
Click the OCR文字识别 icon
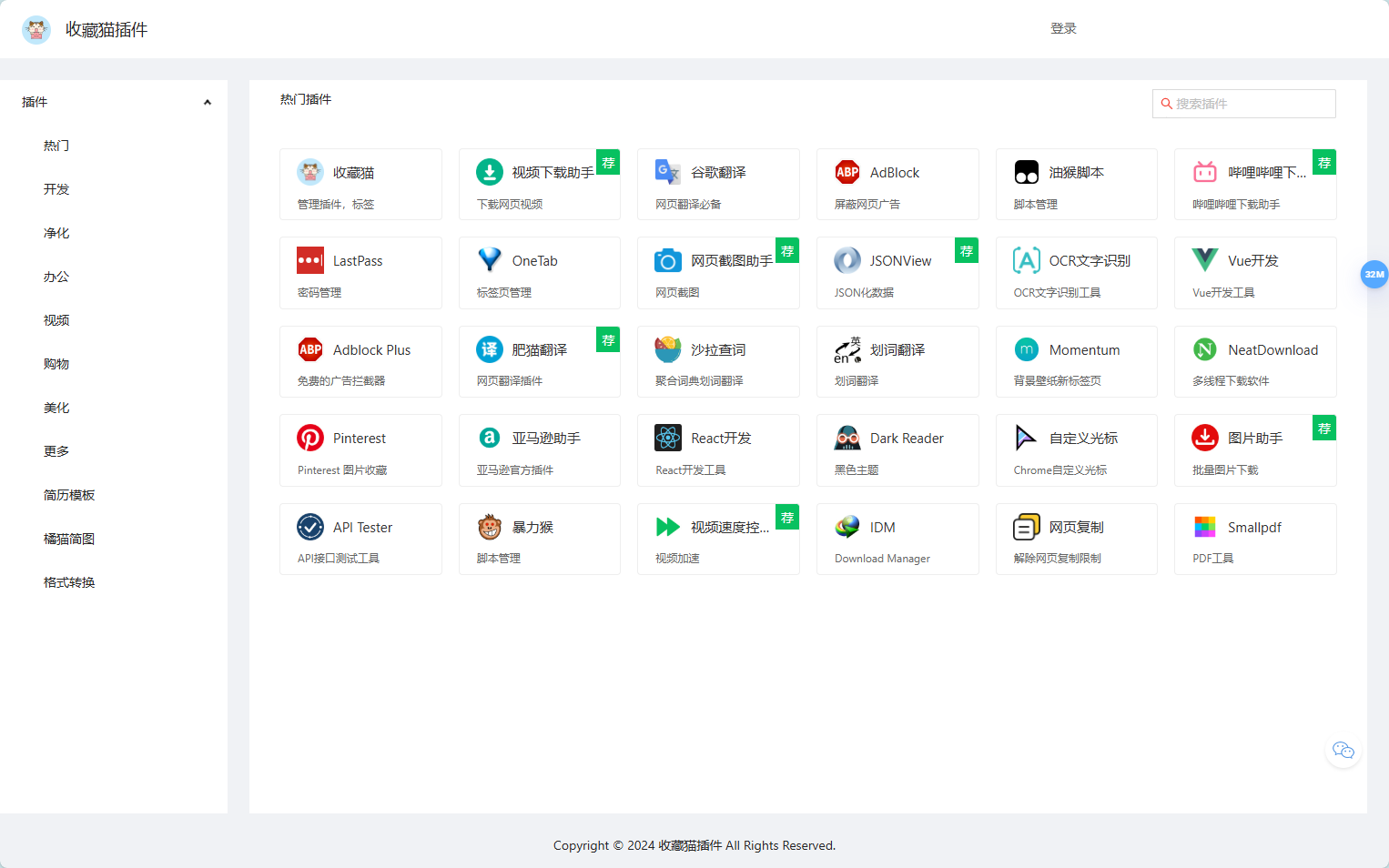point(1027,260)
